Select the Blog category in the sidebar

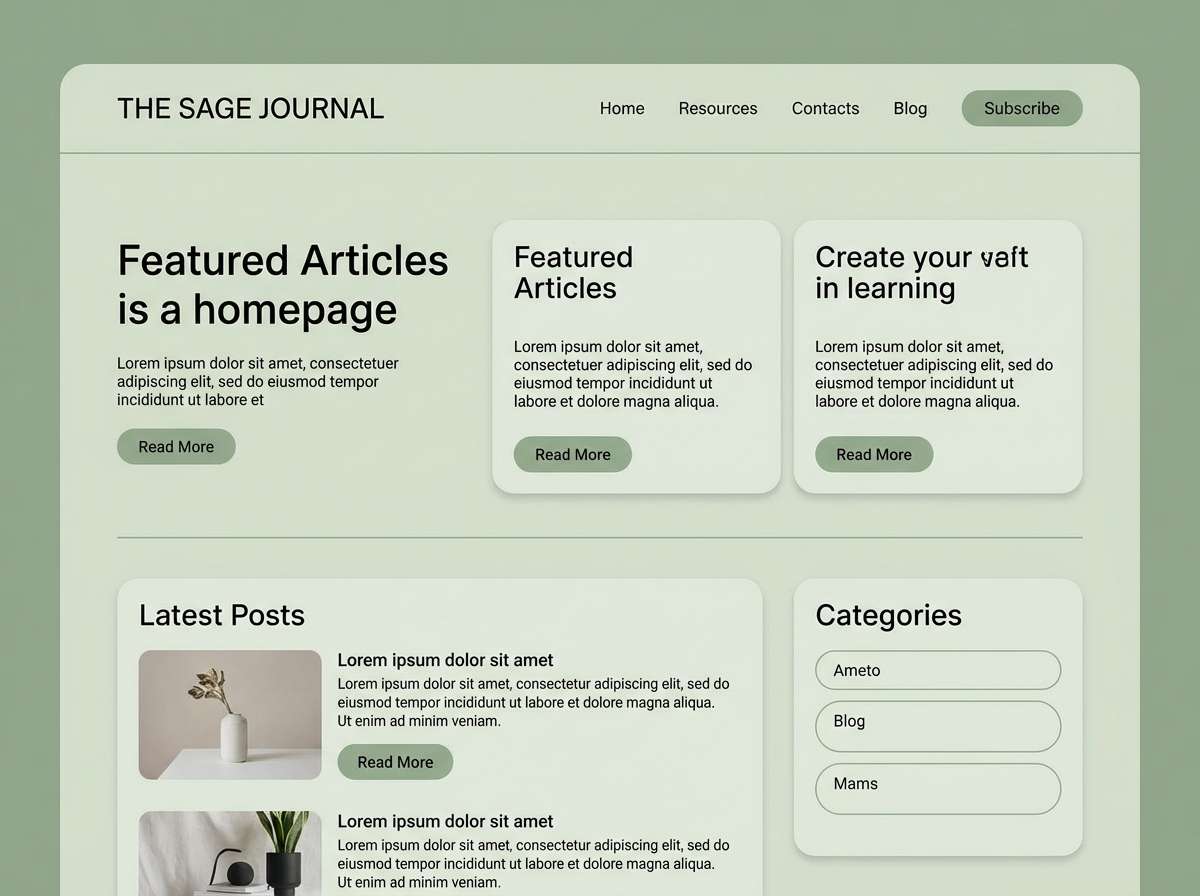(x=937, y=726)
